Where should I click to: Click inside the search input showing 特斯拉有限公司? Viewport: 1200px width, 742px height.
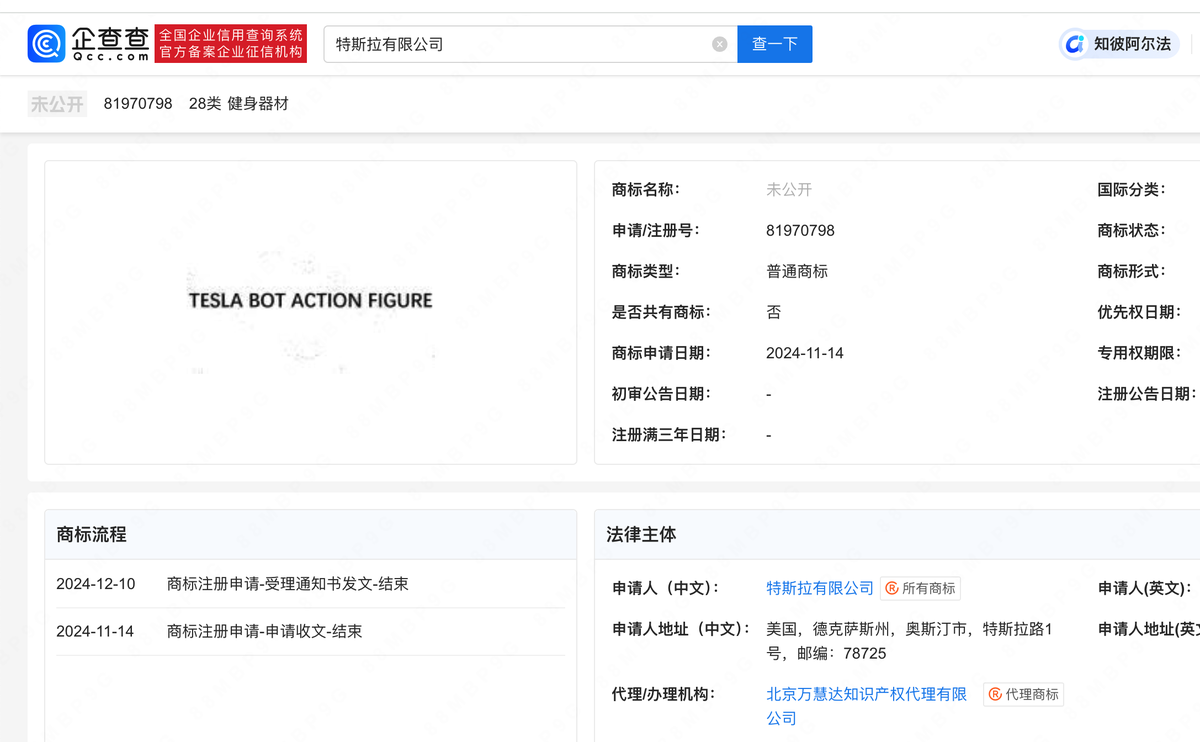tap(500, 43)
